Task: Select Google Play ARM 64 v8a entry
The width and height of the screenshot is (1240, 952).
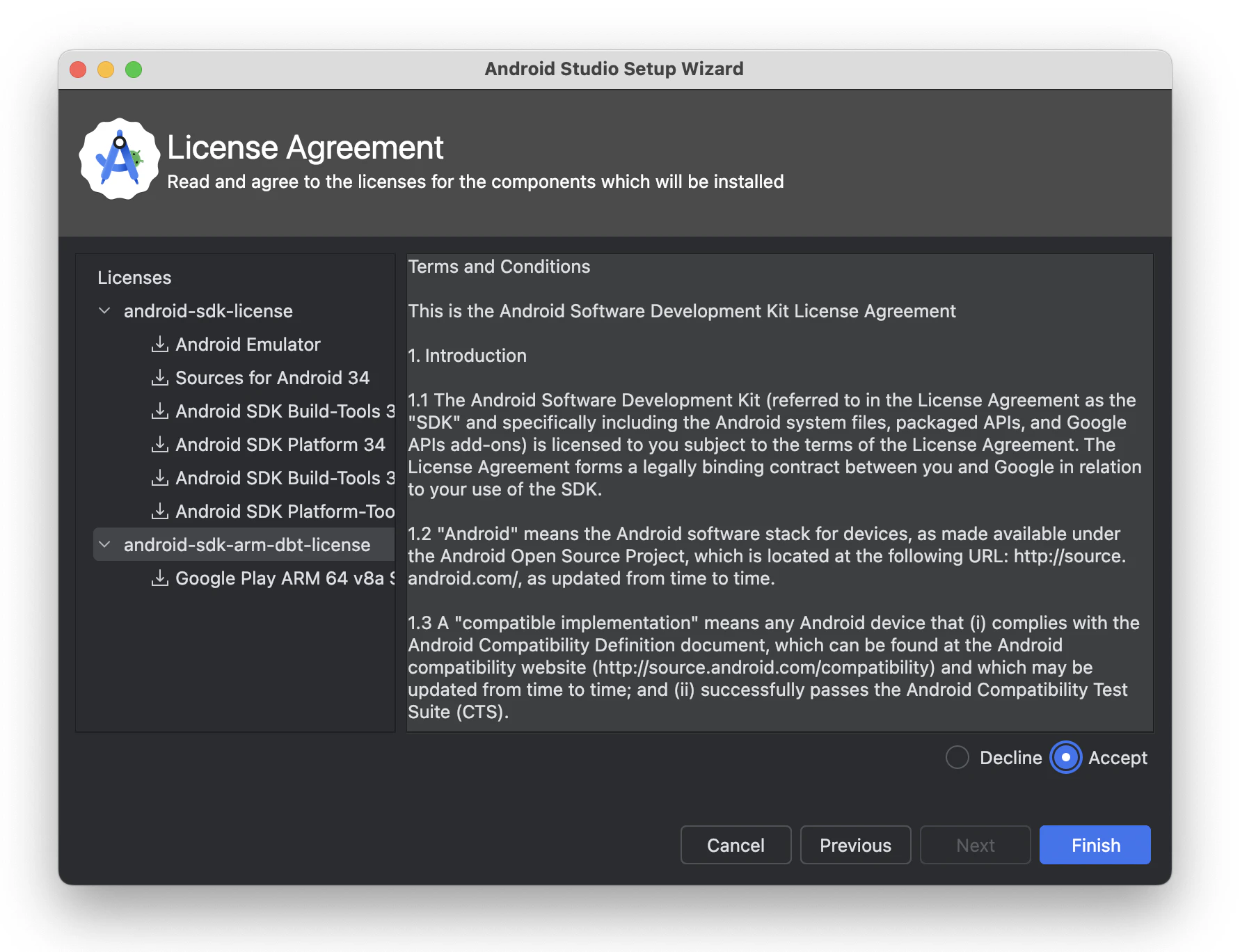Action: click(285, 578)
